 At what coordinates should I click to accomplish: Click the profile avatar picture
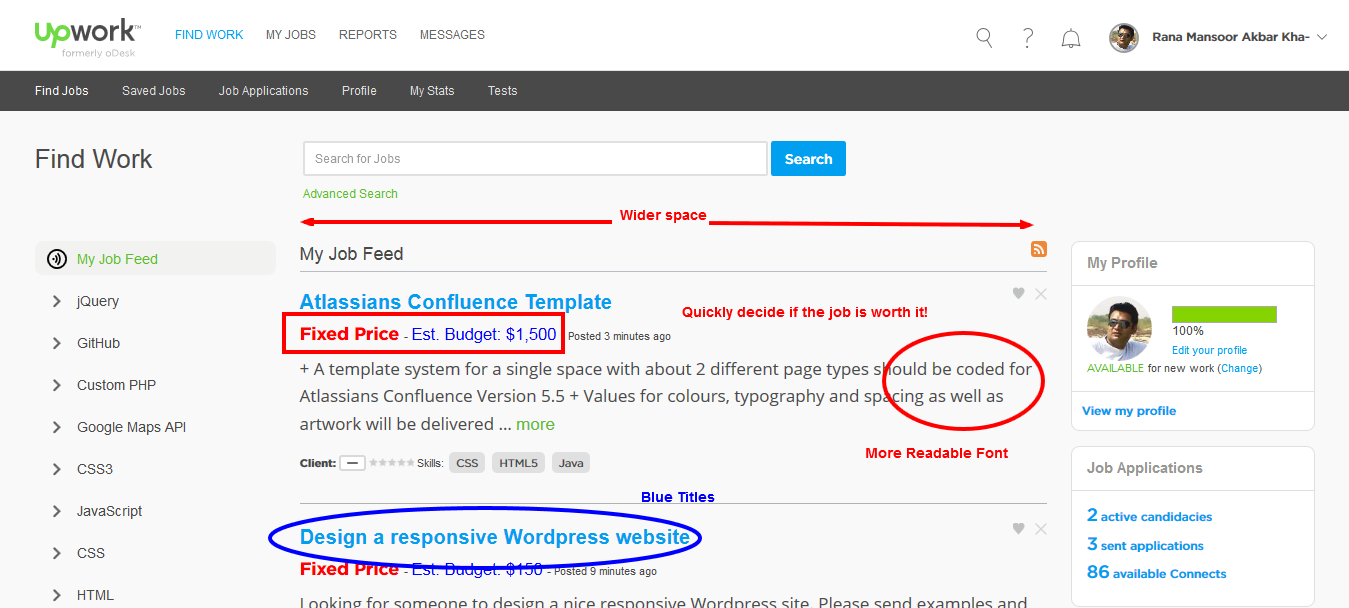point(1122,37)
